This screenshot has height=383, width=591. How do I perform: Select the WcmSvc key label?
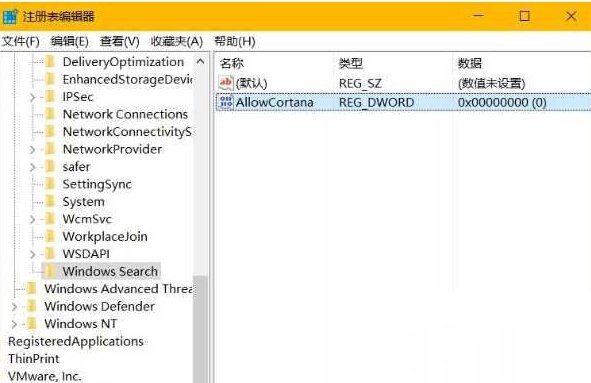coord(87,219)
